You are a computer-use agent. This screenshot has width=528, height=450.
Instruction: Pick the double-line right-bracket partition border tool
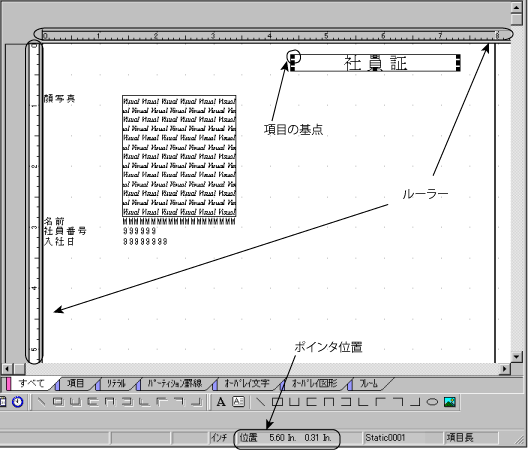coord(128,402)
